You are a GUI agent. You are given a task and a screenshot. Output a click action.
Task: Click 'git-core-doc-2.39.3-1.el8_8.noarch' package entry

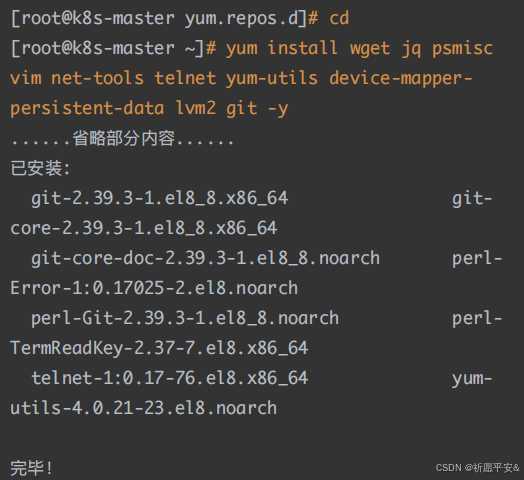(206, 258)
